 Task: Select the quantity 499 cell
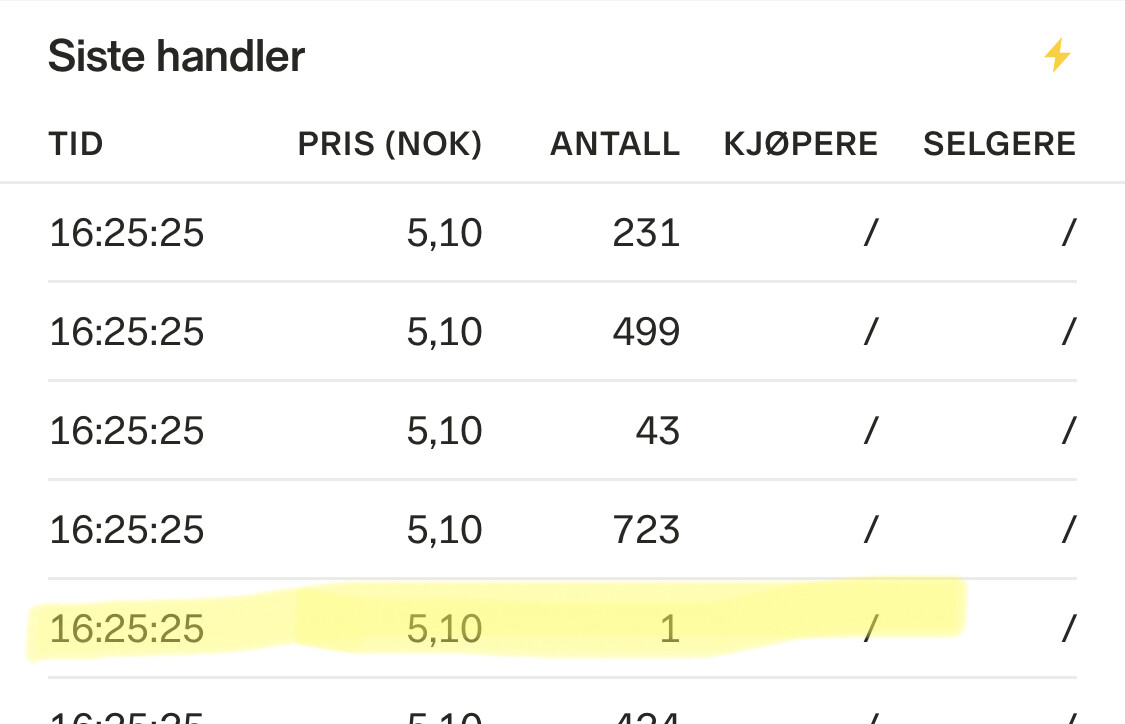[647, 332]
